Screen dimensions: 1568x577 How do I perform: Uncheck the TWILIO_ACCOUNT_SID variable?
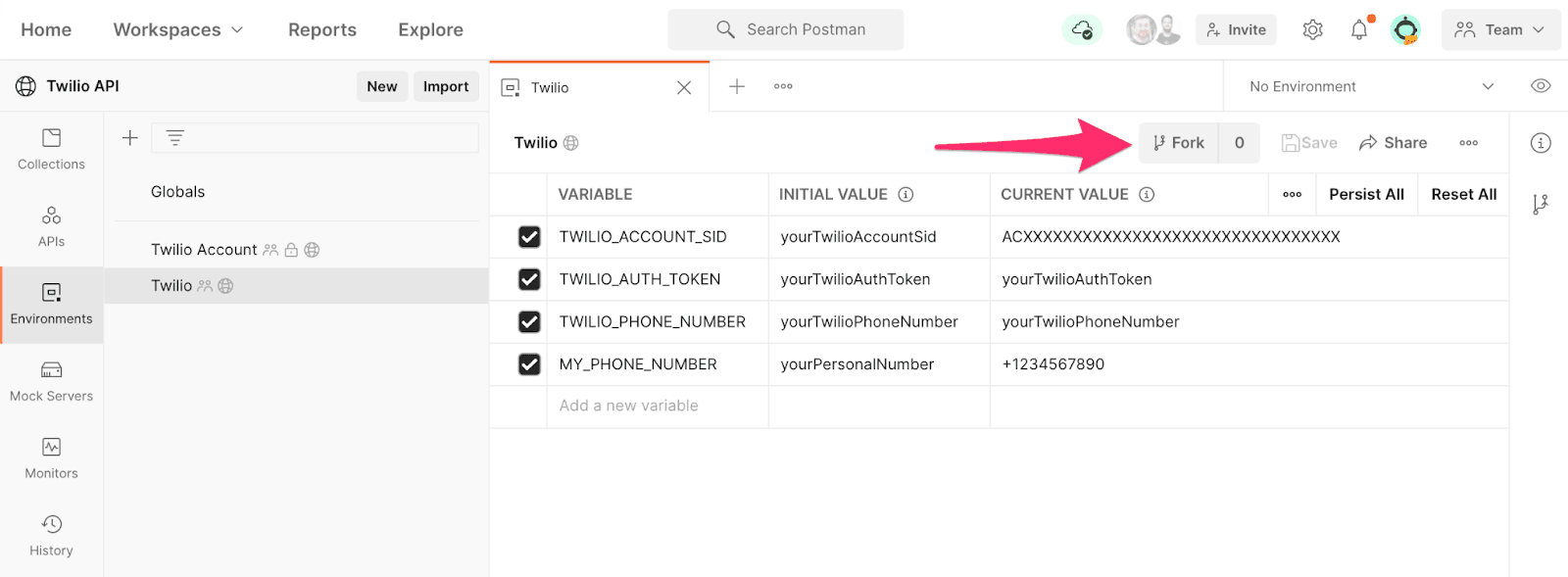click(x=529, y=237)
